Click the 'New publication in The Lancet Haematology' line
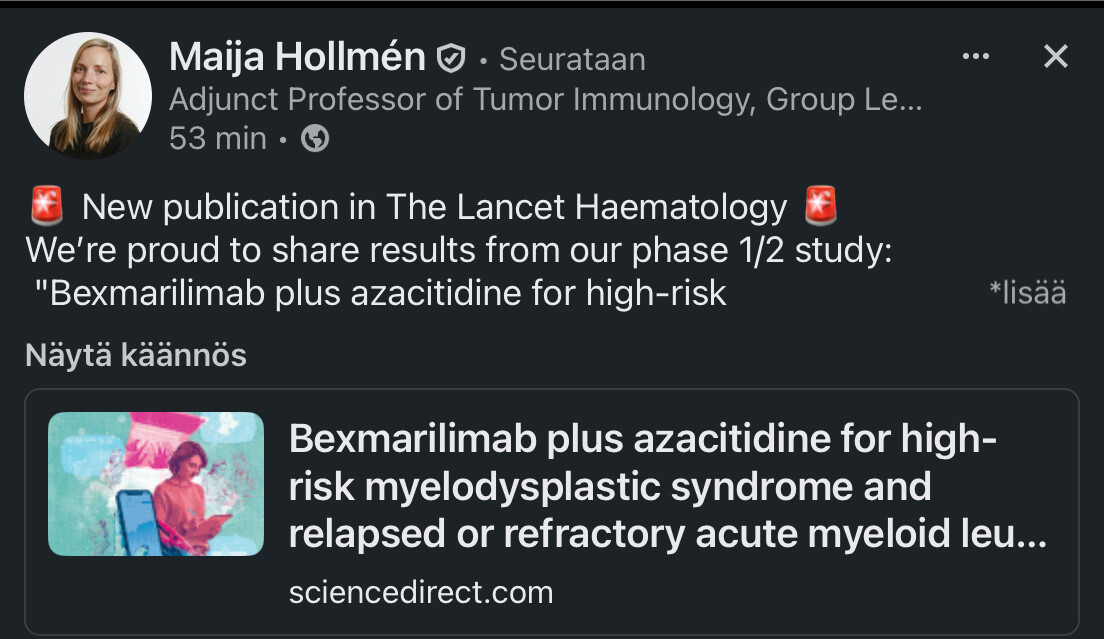 point(434,207)
